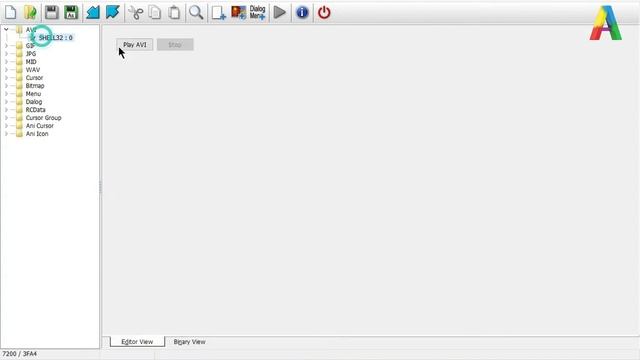This screenshot has height=360, width=640.
Task: Click the Play AVI button
Action: tap(135, 44)
